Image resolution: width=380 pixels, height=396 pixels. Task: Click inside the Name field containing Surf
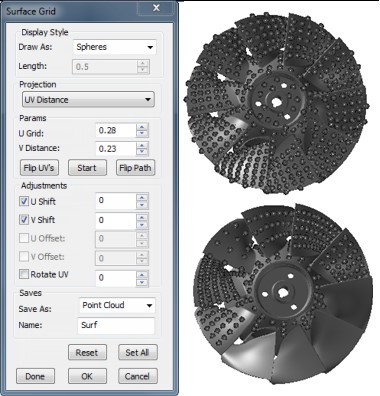(116, 325)
